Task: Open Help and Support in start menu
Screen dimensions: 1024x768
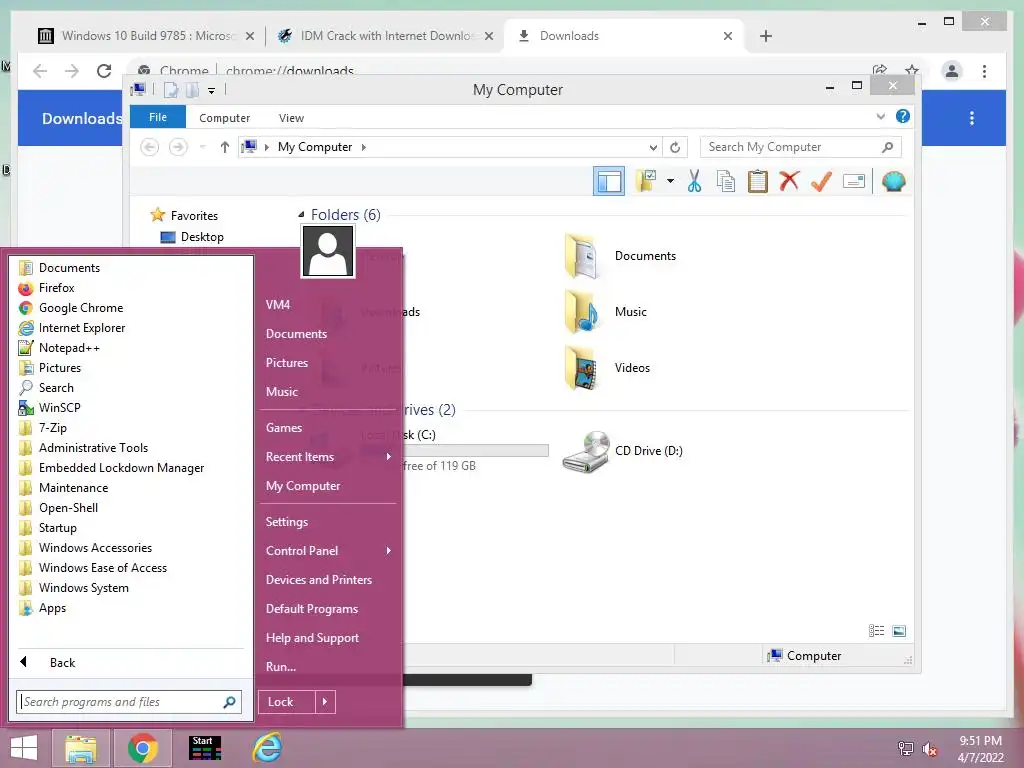Action: pyautogui.click(x=312, y=638)
